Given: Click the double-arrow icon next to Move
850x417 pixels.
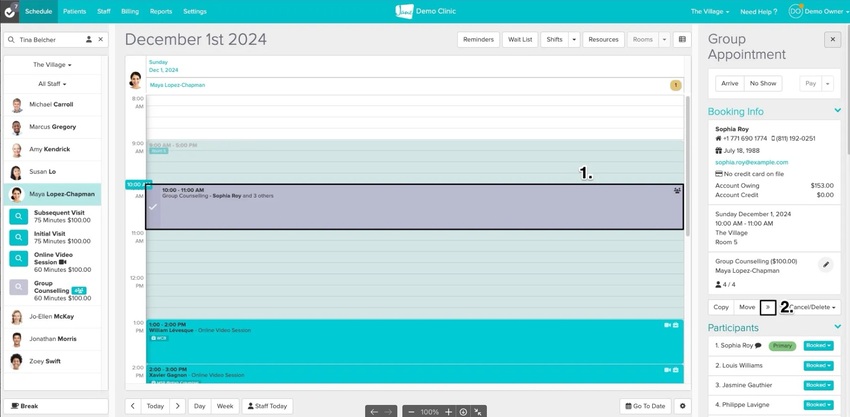Looking at the screenshot, I should [768, 307].
